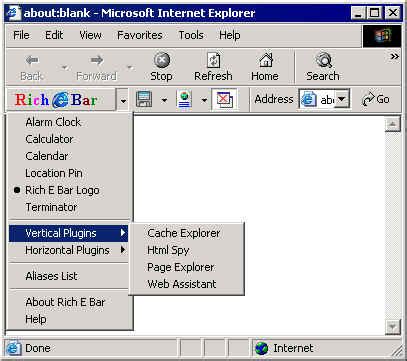This screenshot has height=361, width=407.
Task: Click the Internet zone globe icon
Action: [x=262, y=349]
